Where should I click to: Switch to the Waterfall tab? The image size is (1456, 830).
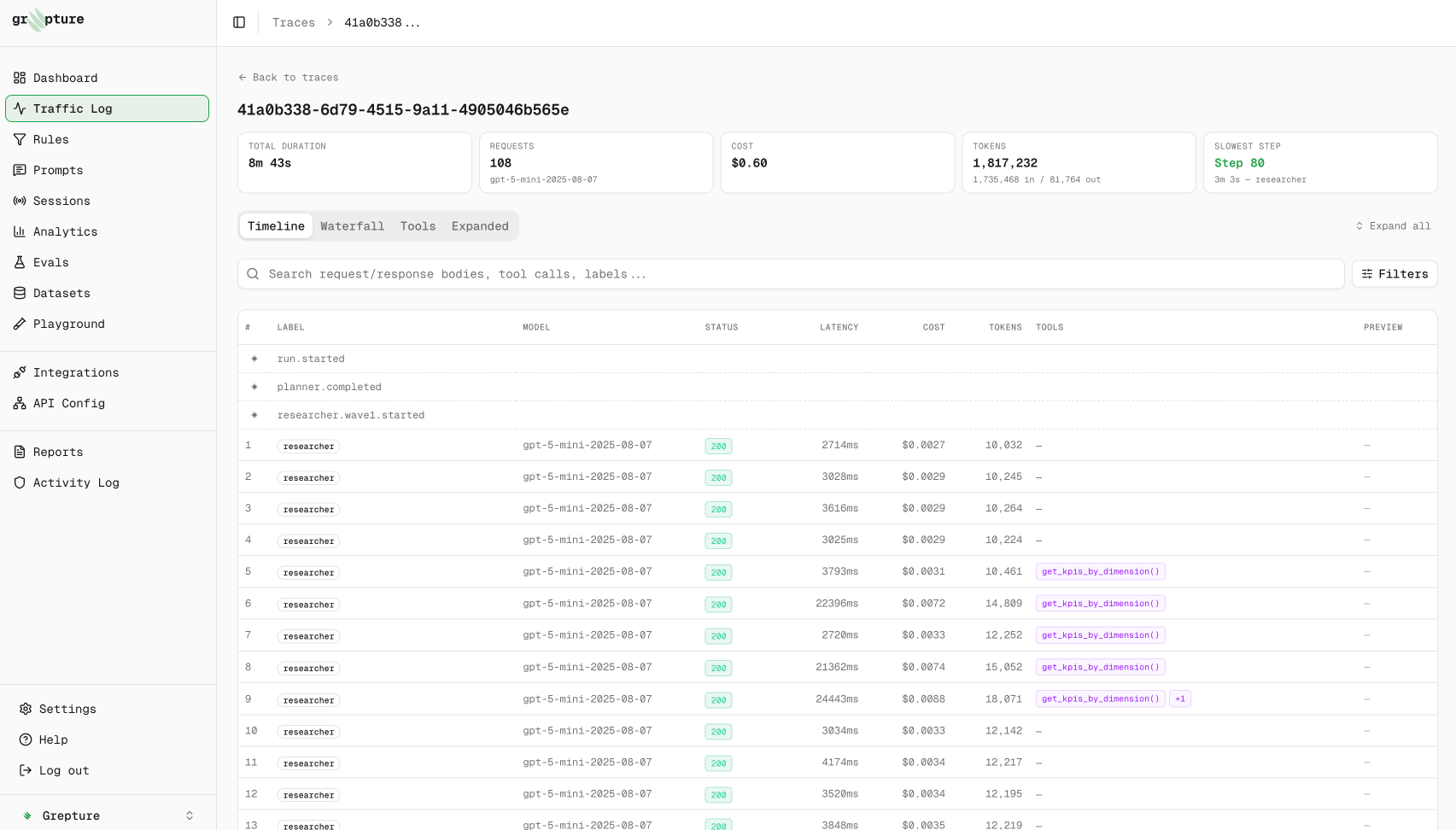pos(352,226)
